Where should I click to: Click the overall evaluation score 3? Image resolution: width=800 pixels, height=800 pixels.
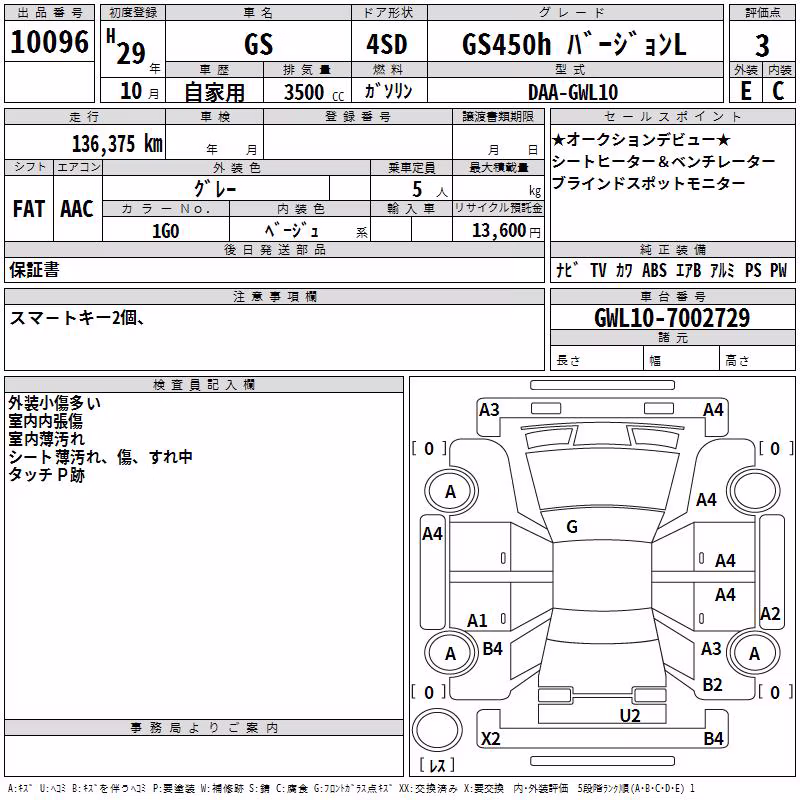click(762, 45)
